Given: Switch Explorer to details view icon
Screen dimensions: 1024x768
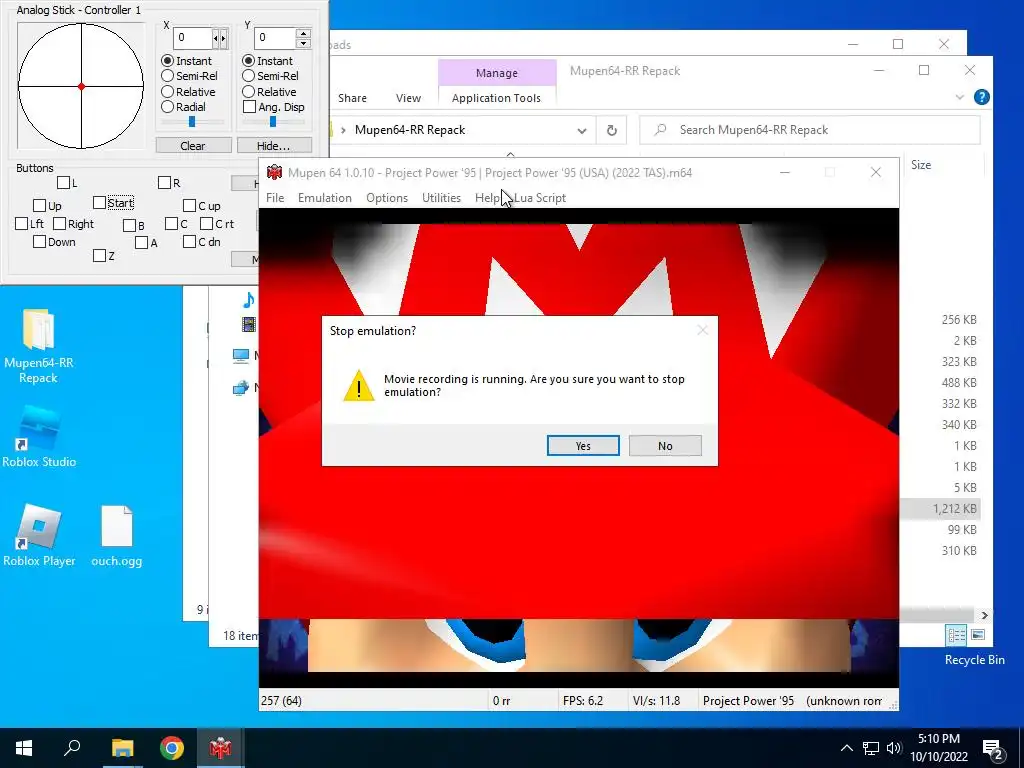Looking at the screenshot, I should pos(956,635).
